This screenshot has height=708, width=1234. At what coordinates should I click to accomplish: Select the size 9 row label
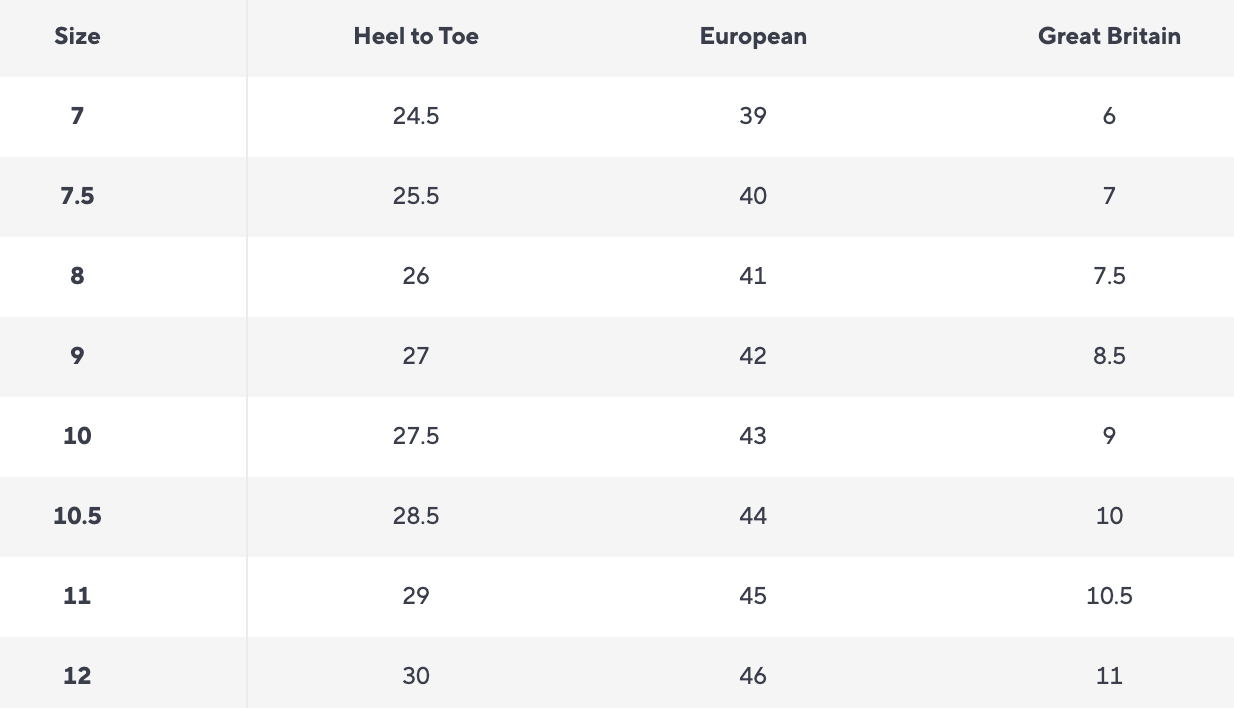click(77, 356)
